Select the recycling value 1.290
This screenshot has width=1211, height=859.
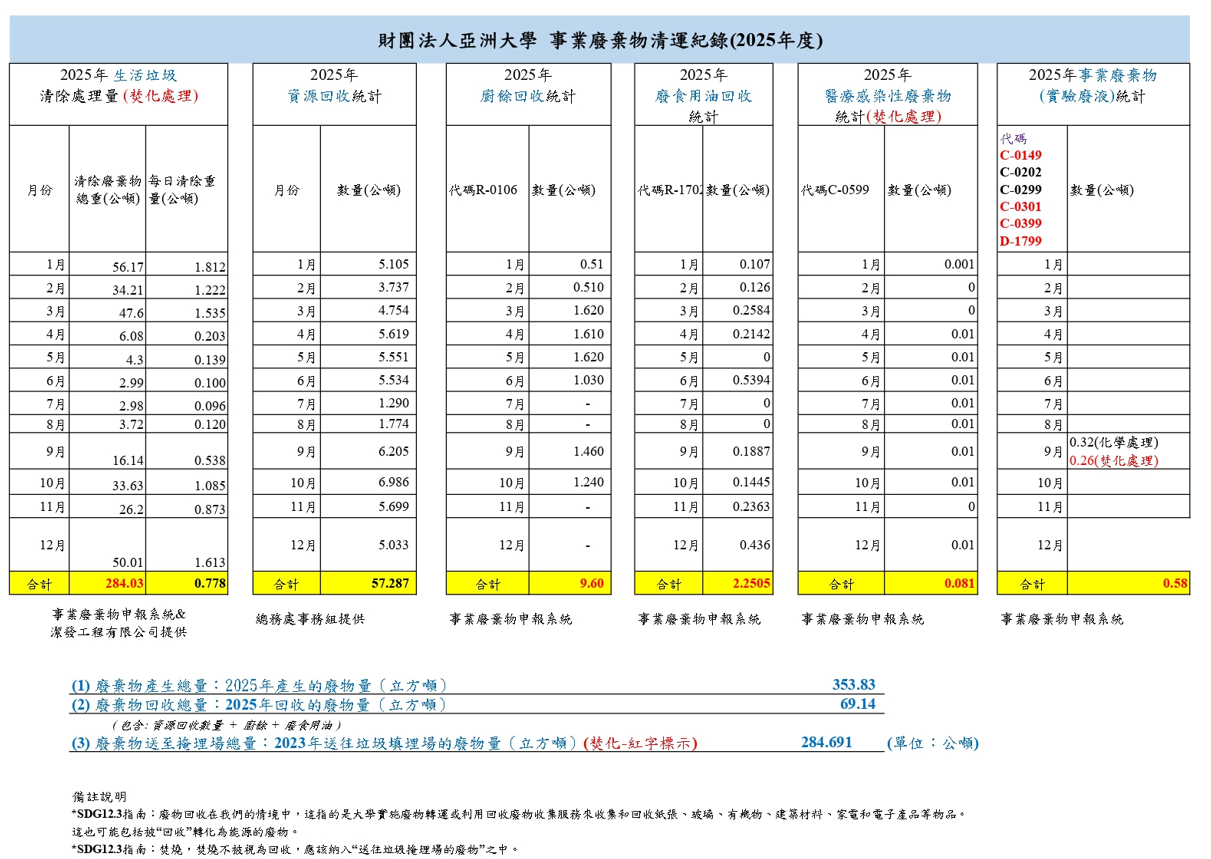[394, 402]
